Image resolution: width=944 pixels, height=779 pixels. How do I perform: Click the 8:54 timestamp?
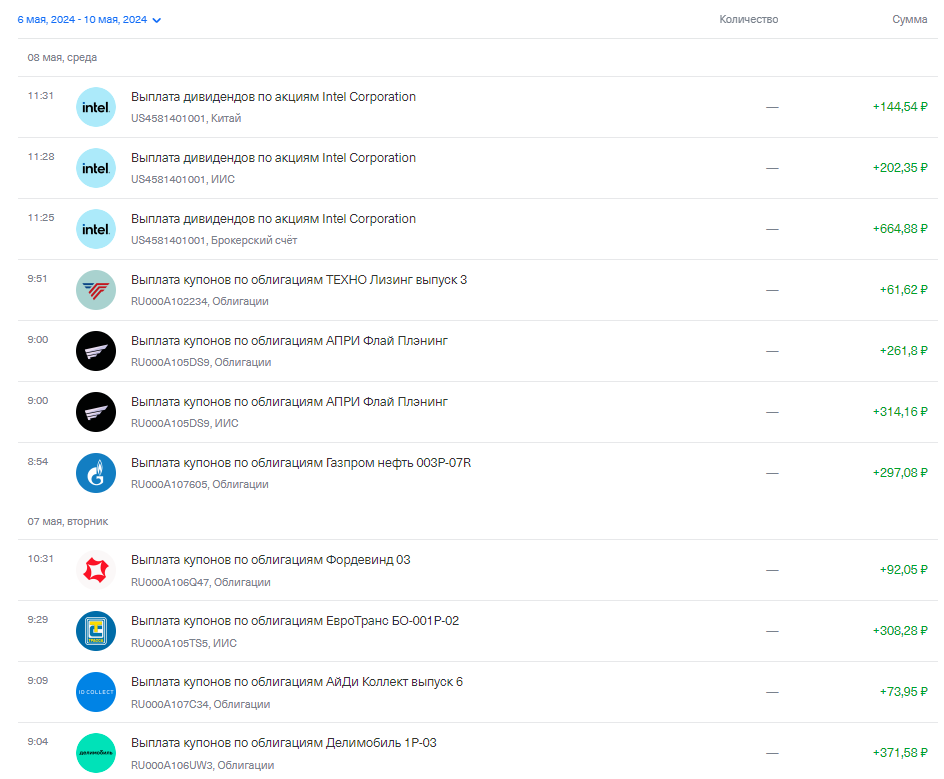(37, 462)
